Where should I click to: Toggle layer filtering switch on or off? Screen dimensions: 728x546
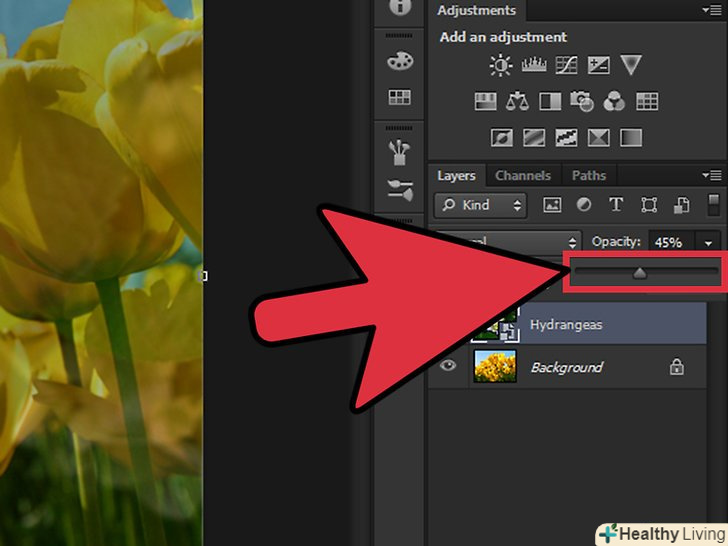[714, 205]
